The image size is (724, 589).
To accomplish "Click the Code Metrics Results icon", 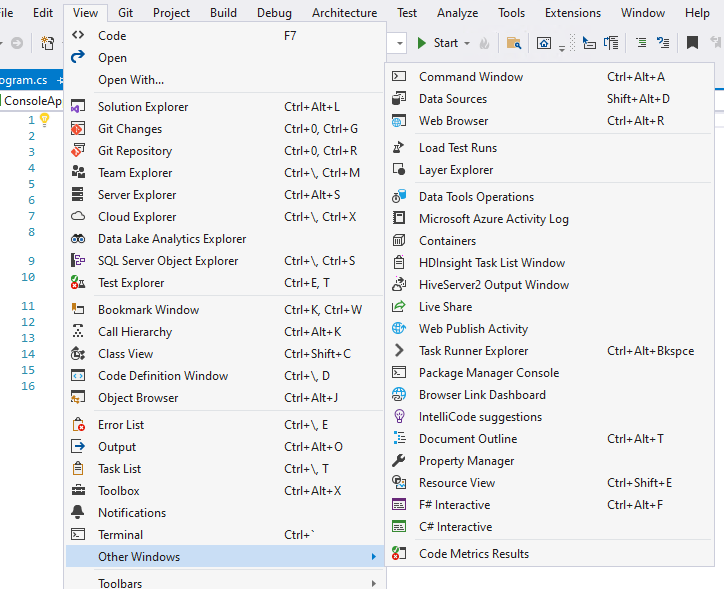I will 399,553.
